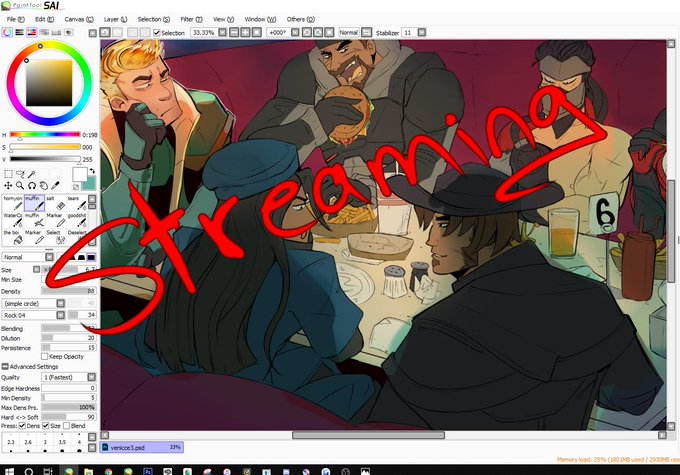The height and width of the screenshot is (475, 680).
Task: Open the Rock 04 texture dropdown
Action: [x=60, y=315]
